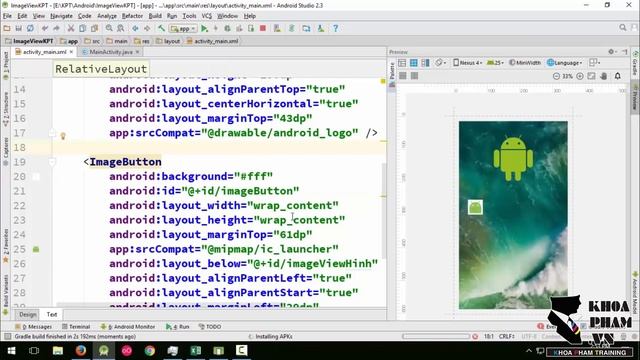Open the Messages tool window
Image resolution: width=640 pixels, height=360 pixels.
click(x=33, y=327)
